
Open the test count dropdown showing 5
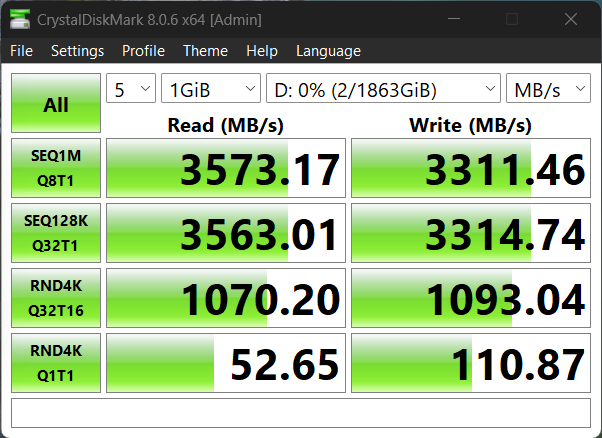point(131,90)
